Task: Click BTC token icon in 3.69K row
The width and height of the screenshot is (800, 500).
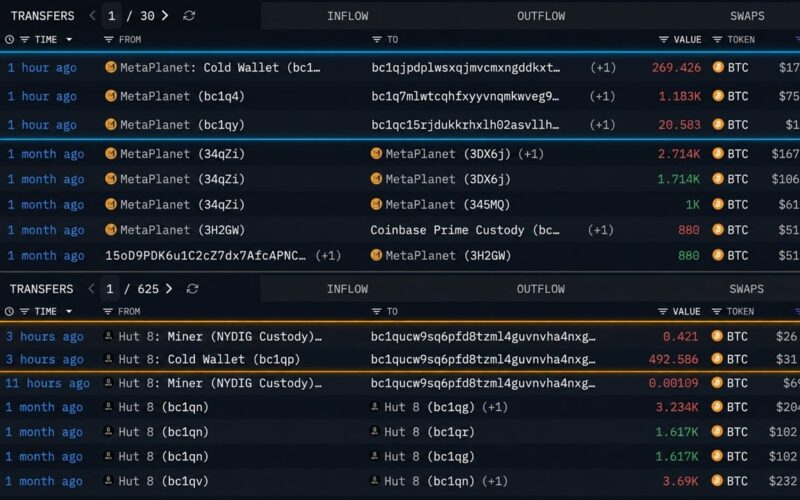Action: pyautogui.click(x=717, y=481)
